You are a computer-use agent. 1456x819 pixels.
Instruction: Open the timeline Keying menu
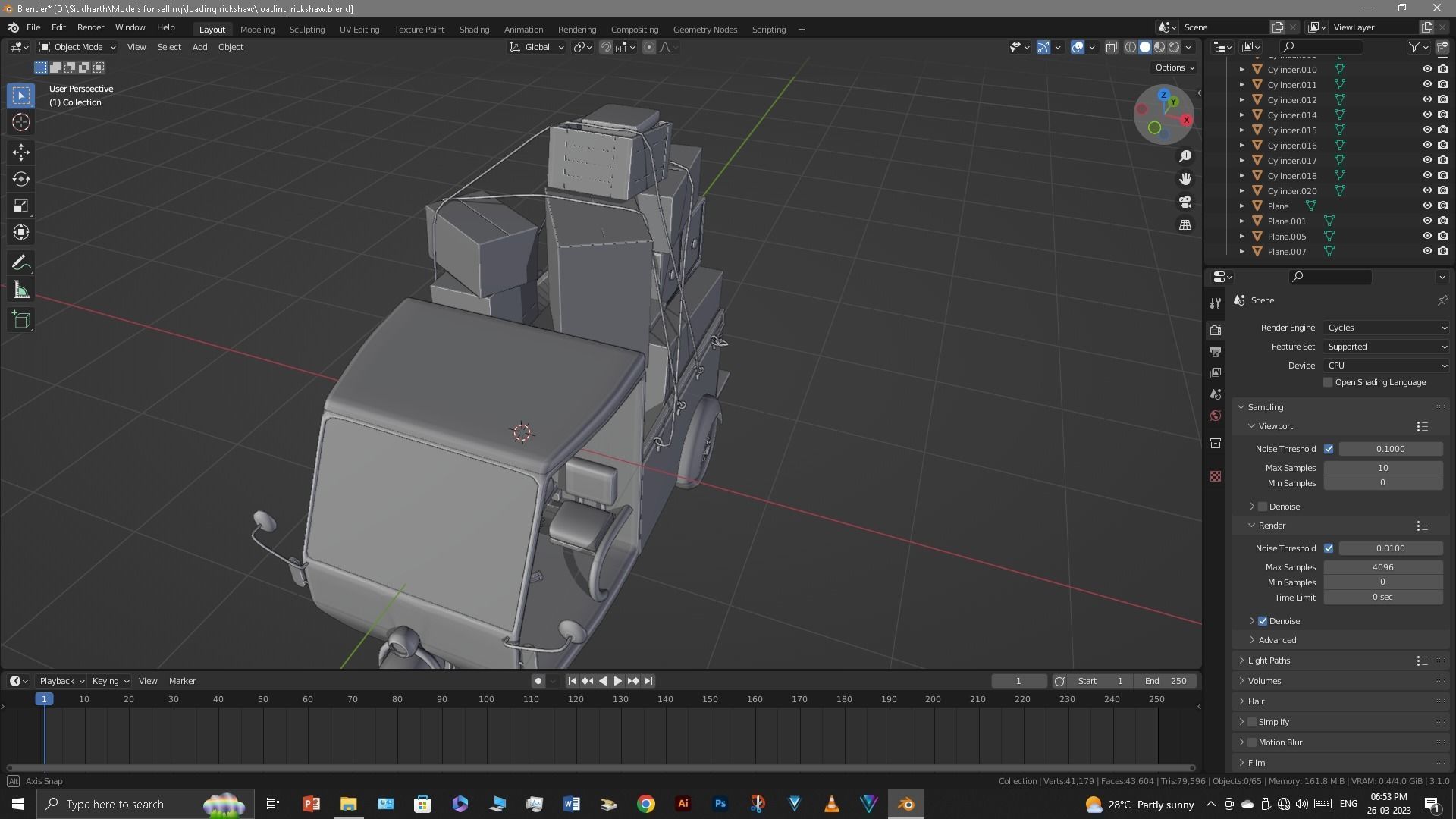[x=110, y=681]
